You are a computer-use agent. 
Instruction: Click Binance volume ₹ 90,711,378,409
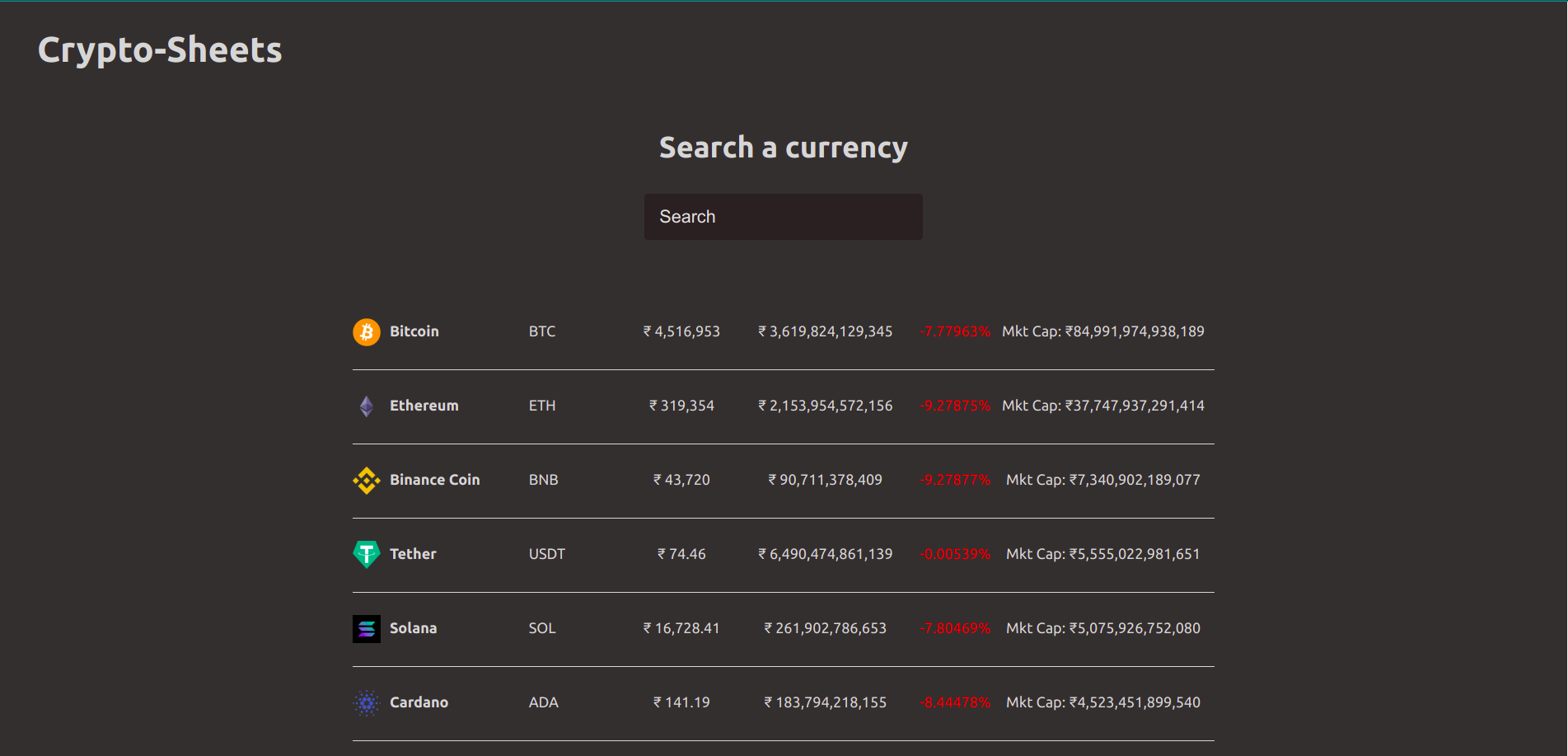pos(826,480)
